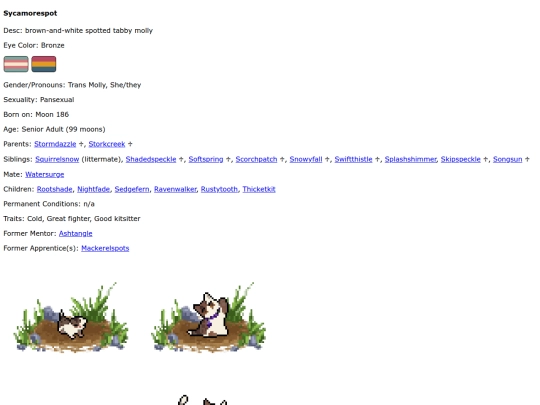Image resolution: width=540 pixels, height=405 pixels.
Task: View mate Watersurge's page
Action: 44,174
